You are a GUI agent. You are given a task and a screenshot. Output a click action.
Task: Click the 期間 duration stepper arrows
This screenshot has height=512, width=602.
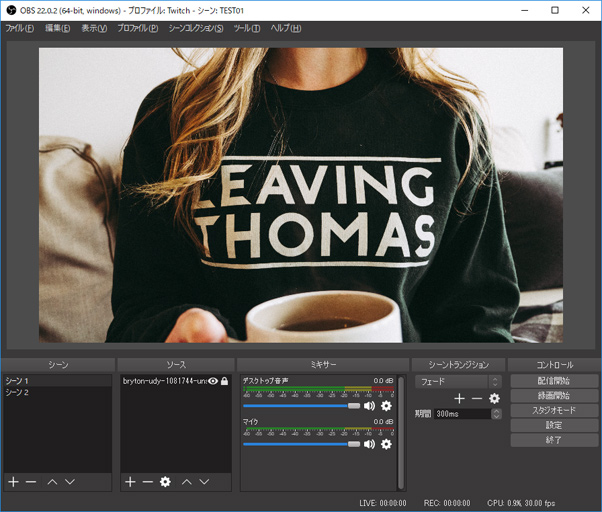click(497, 414)
